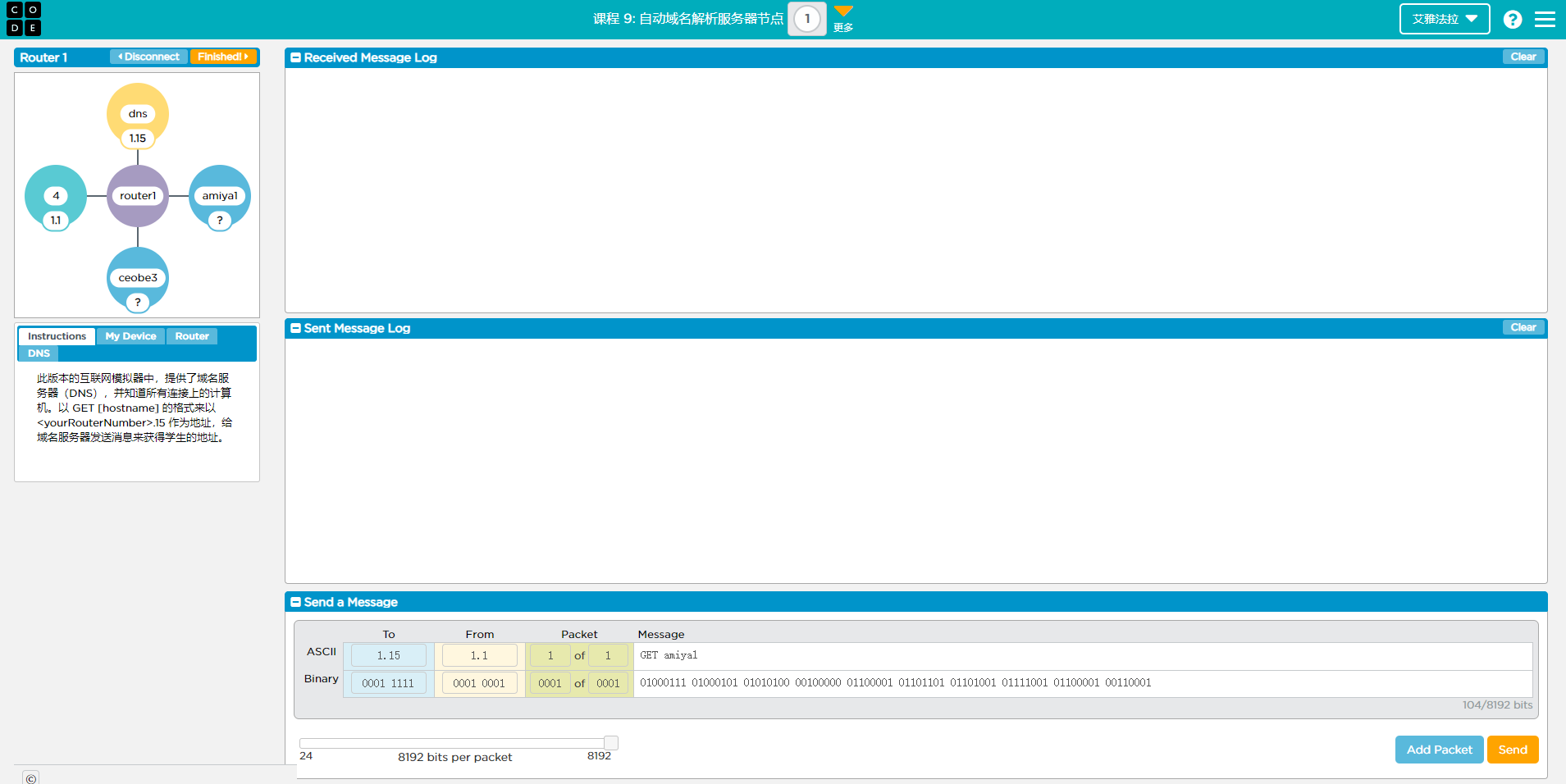Screen dimensions: 1566x784
Task: Open the 艾雅法拉 user dropdown
Action: click(x=1445, y=19)
